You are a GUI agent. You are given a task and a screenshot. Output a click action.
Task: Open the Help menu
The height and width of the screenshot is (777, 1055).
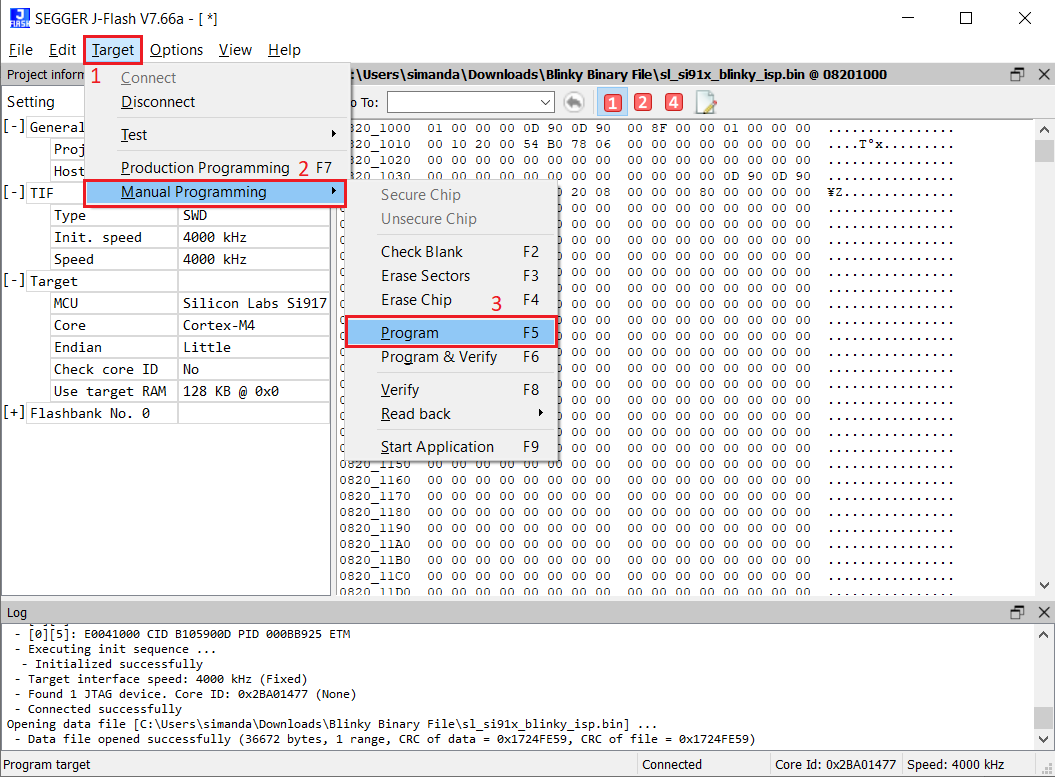pos(284,50)
